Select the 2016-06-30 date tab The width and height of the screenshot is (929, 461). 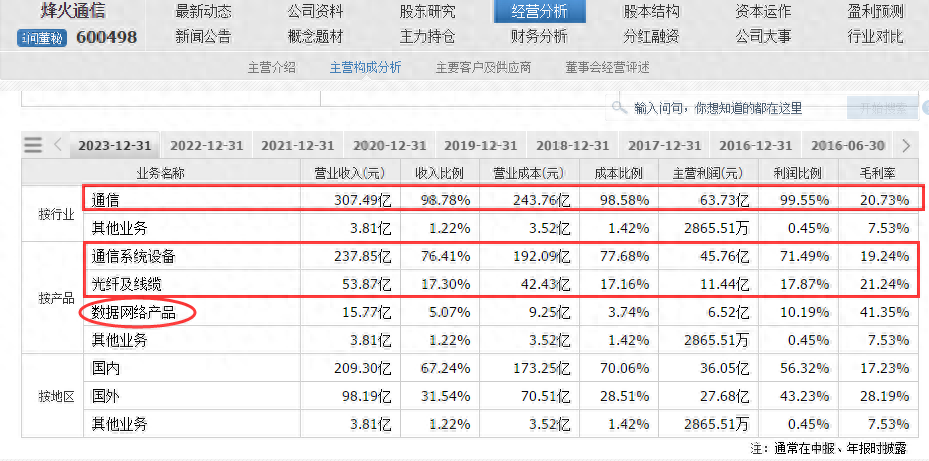coord(848,145)
